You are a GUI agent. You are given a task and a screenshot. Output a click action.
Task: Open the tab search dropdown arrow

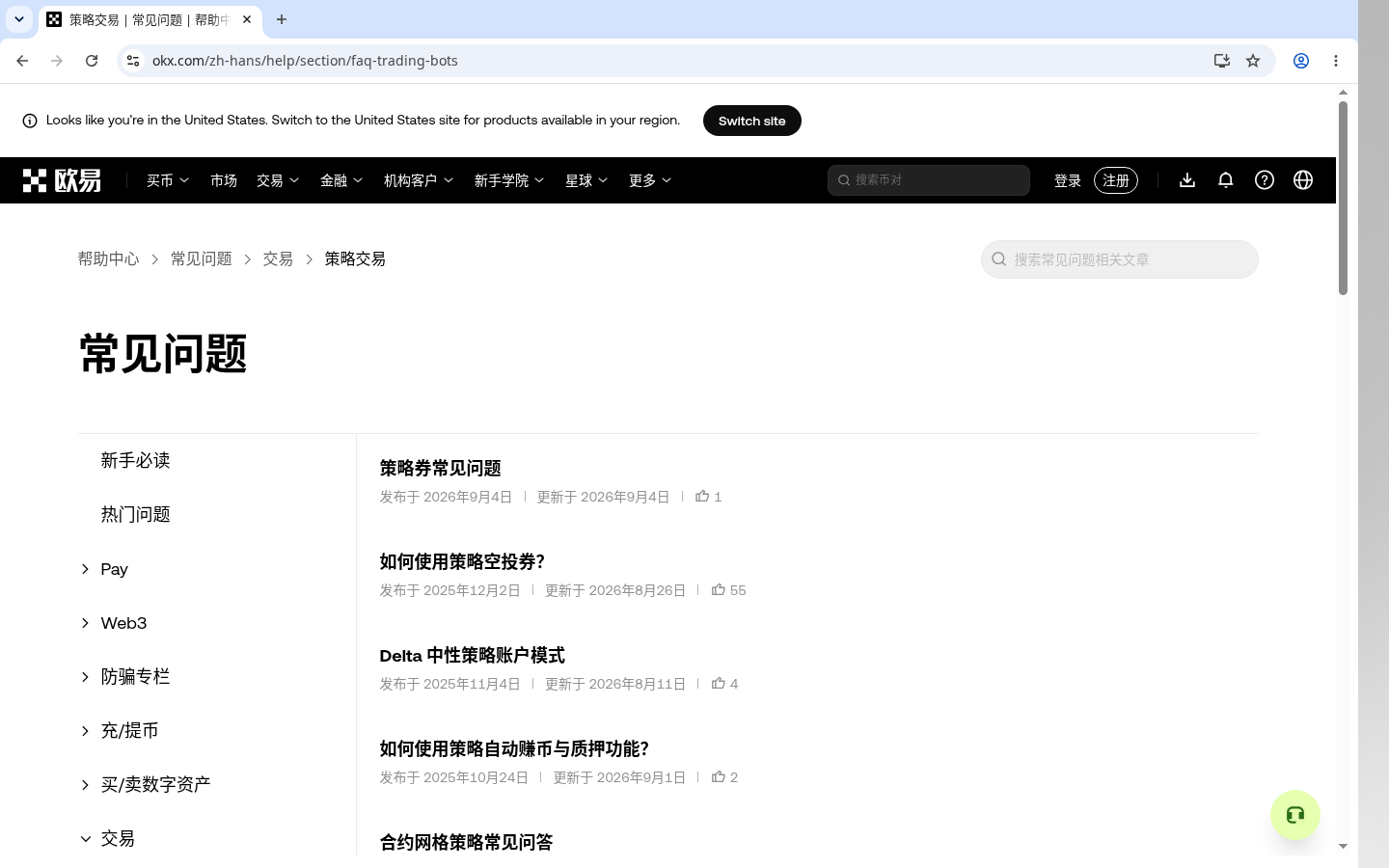click(19, 19)
